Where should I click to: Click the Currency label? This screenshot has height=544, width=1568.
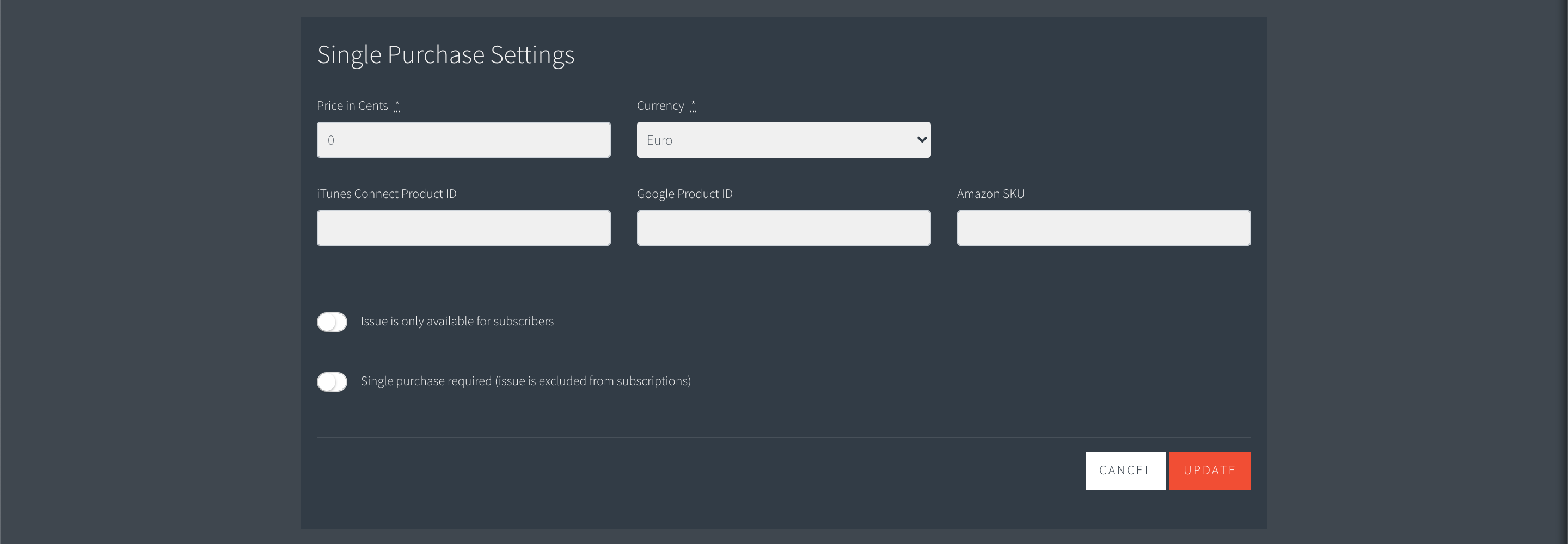point(660,106)
